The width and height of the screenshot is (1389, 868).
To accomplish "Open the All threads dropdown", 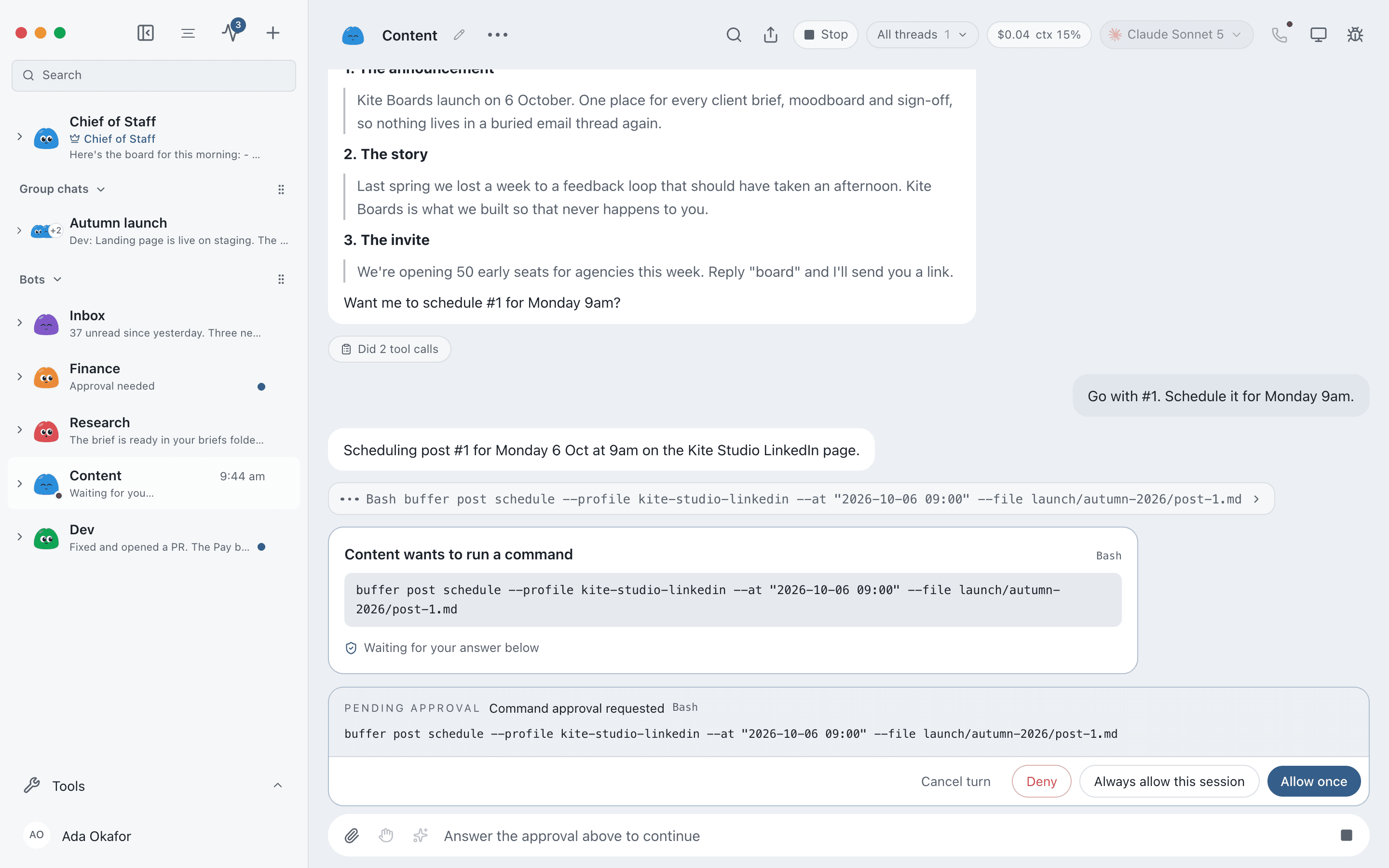I will 922,35.
